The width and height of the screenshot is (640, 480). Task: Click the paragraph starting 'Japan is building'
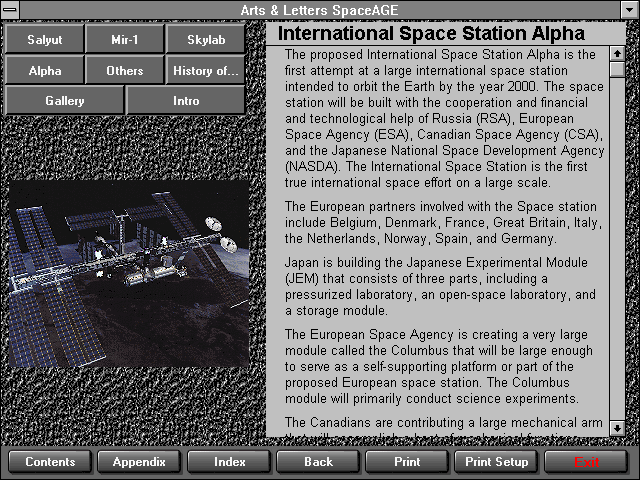click(x=440, y=286)
